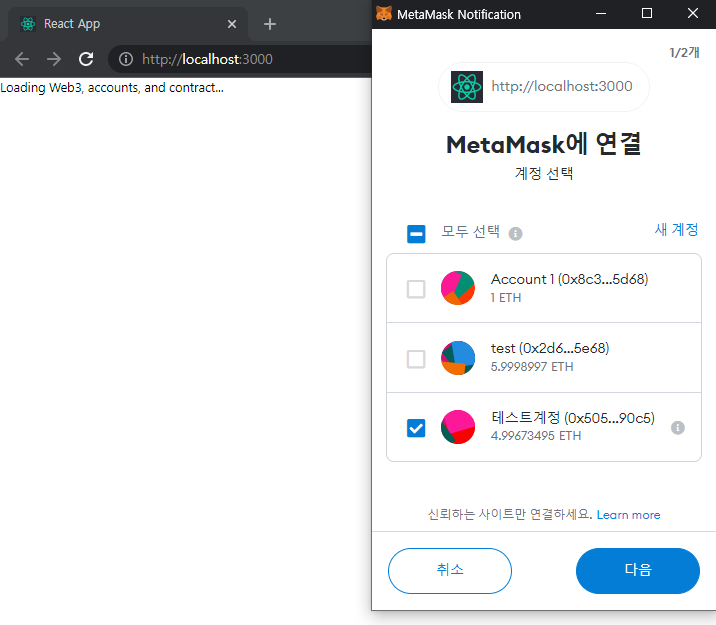
Task: Click the 1/2개 step indicator
Action: click(684, 53)
